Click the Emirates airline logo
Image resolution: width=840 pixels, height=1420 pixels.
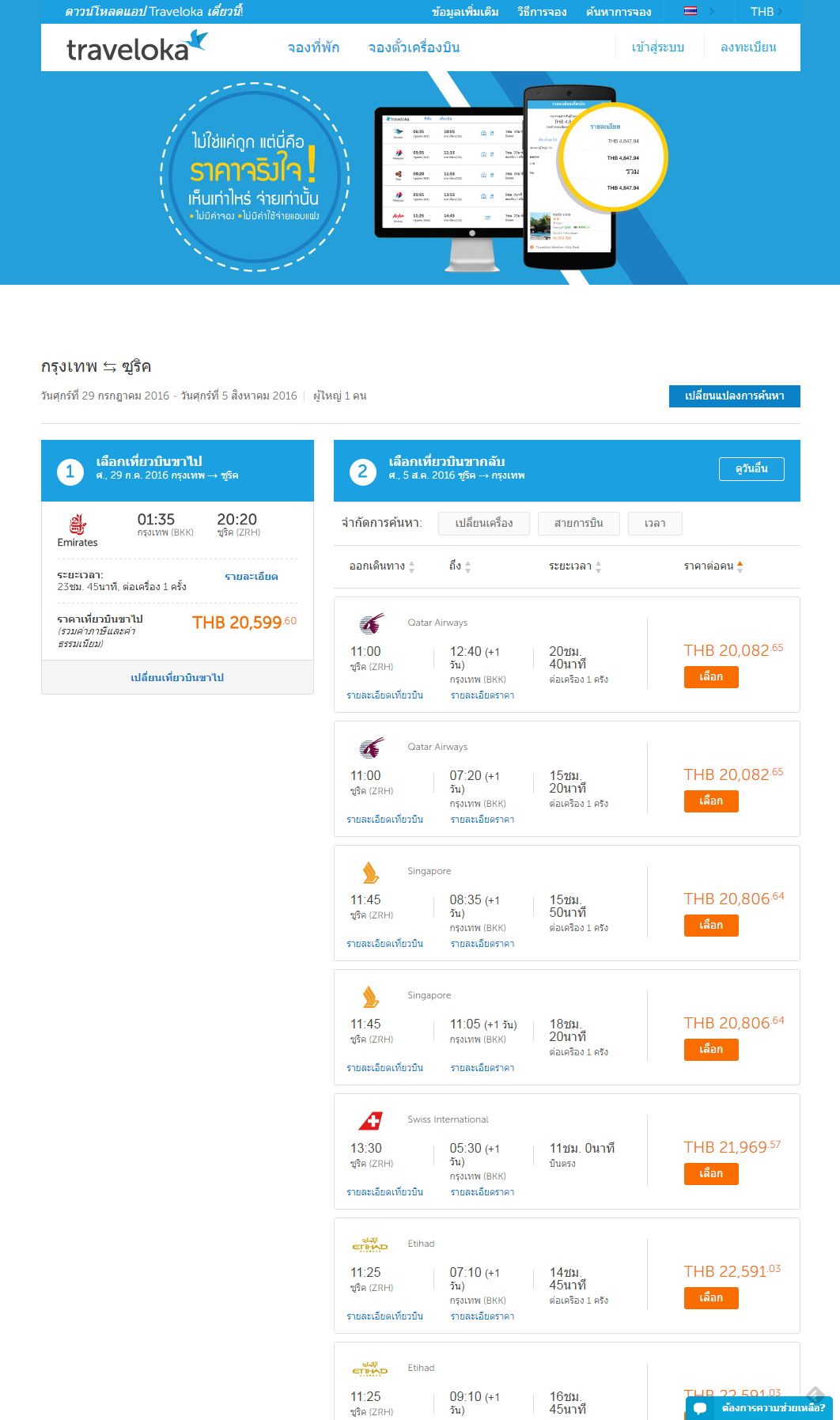click(78, 524)
